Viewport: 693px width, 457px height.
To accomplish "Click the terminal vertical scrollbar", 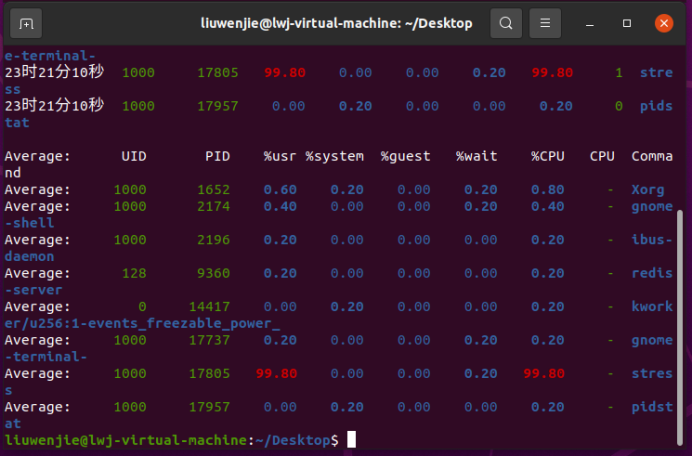I will (x=680, y=328).
